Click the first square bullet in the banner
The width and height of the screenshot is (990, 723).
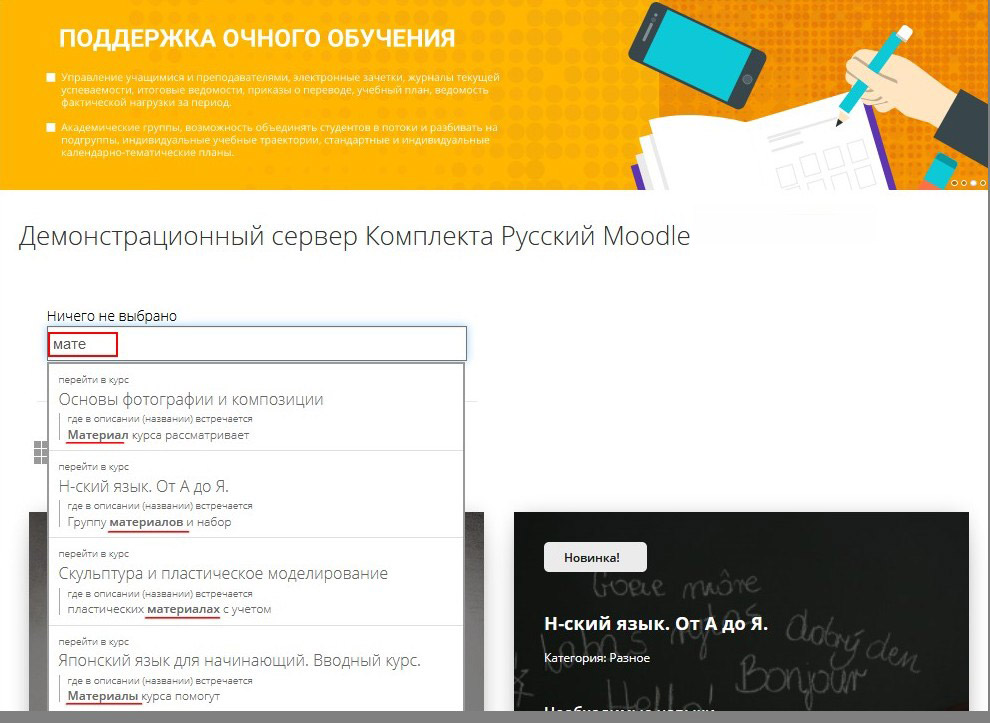pyautogui.click(x=51, y=77)
